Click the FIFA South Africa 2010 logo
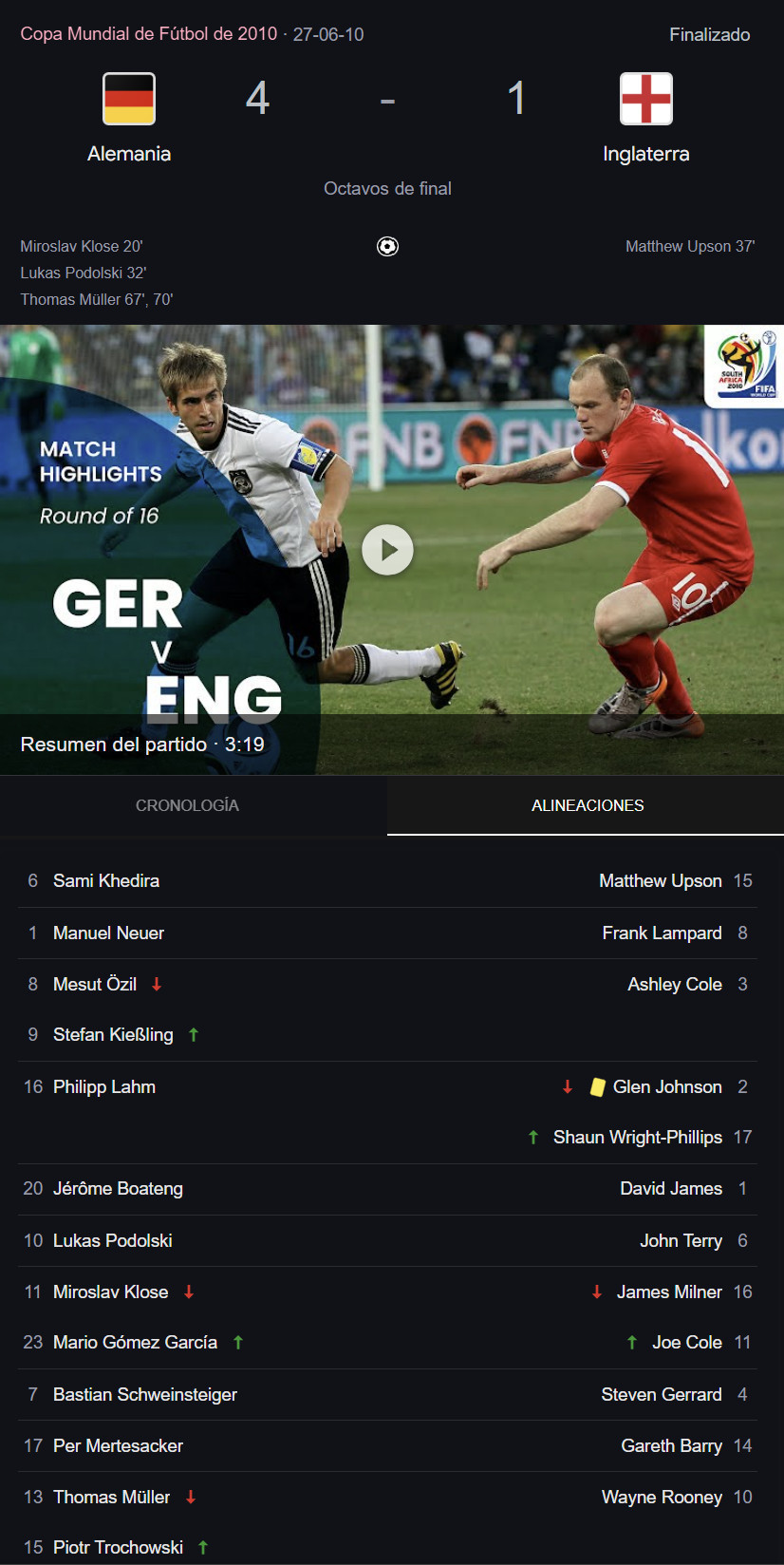The height and width of the screenshot is (1565, 784). click(744, 366)
